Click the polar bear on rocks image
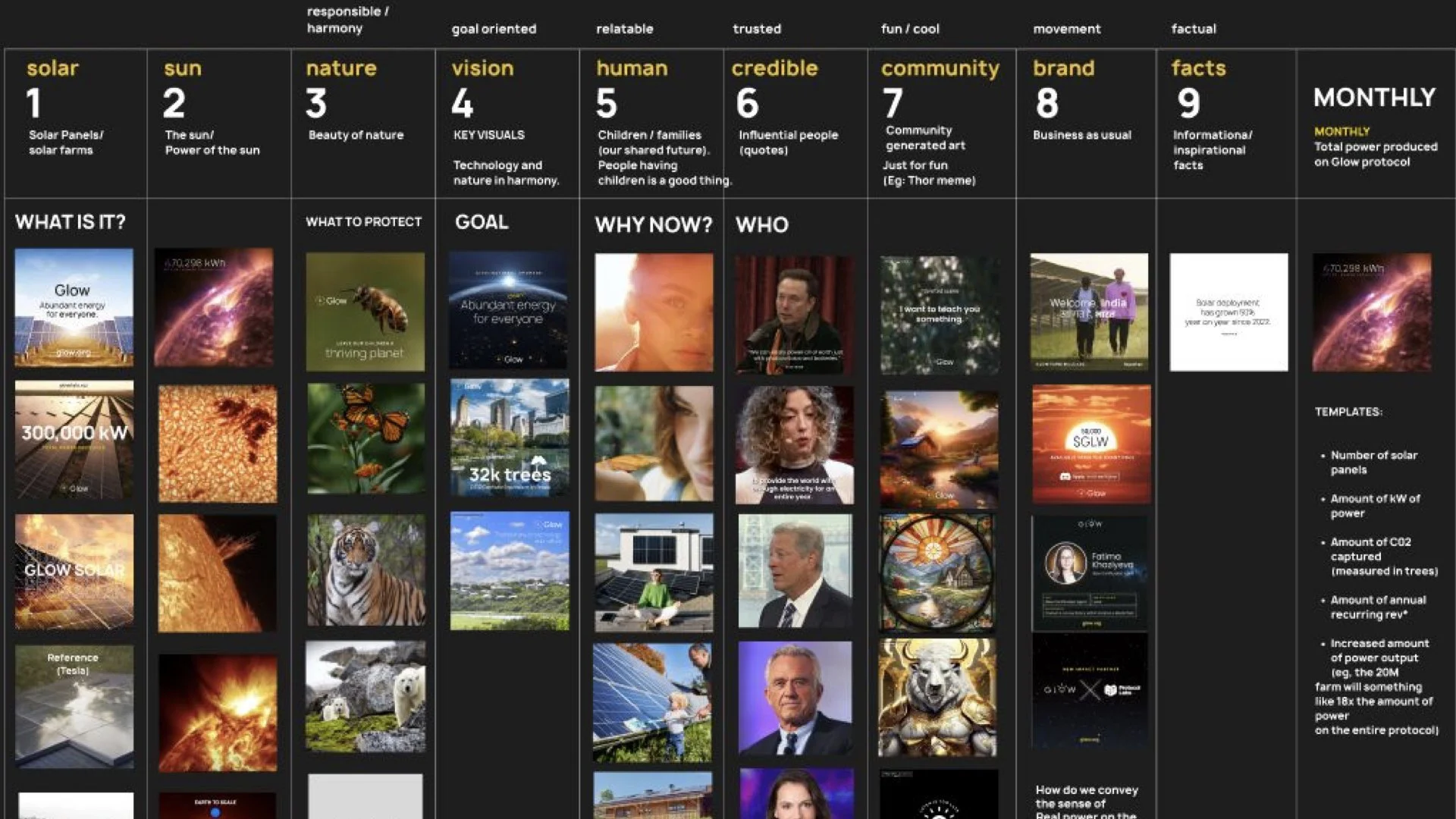 point(366,696)
